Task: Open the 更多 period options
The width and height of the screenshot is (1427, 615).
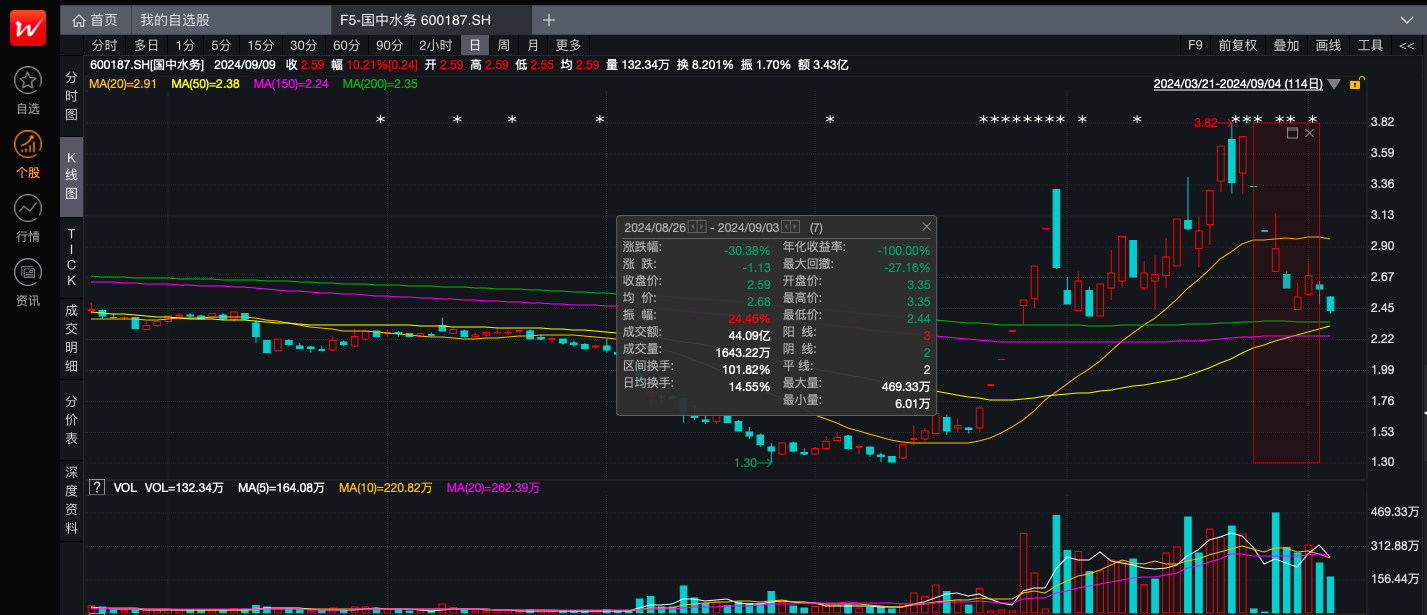Action: [569, 45]
